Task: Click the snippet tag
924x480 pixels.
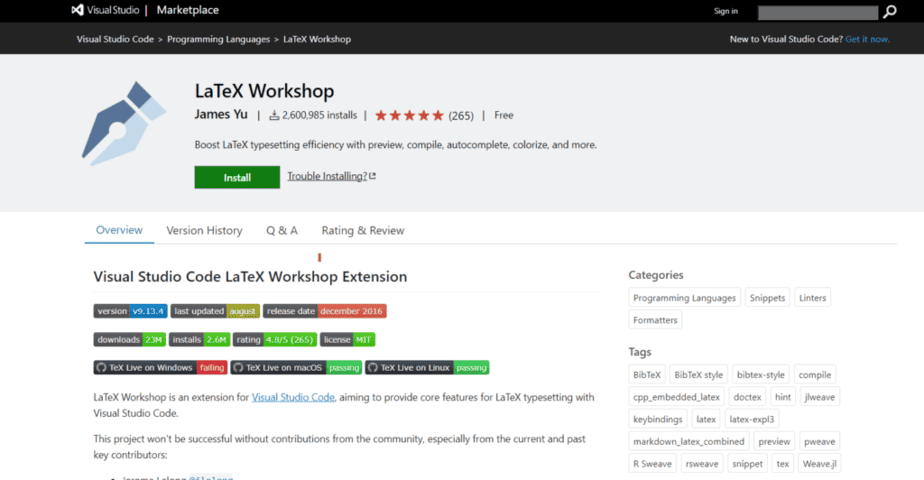Action: [x=747, y=464]
